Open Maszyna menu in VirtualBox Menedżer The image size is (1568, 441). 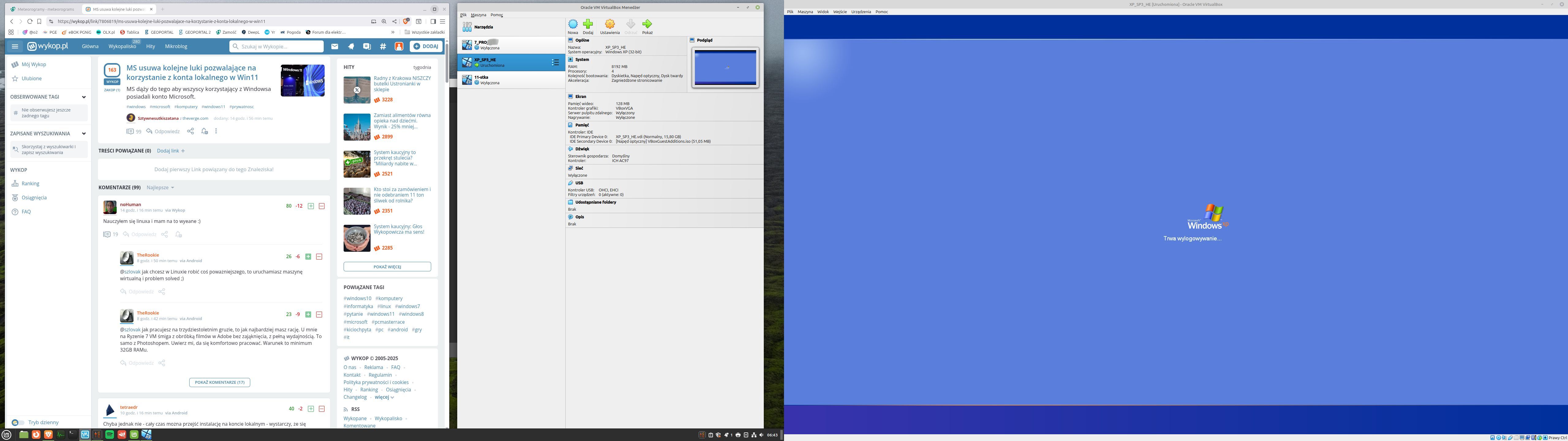478,15
